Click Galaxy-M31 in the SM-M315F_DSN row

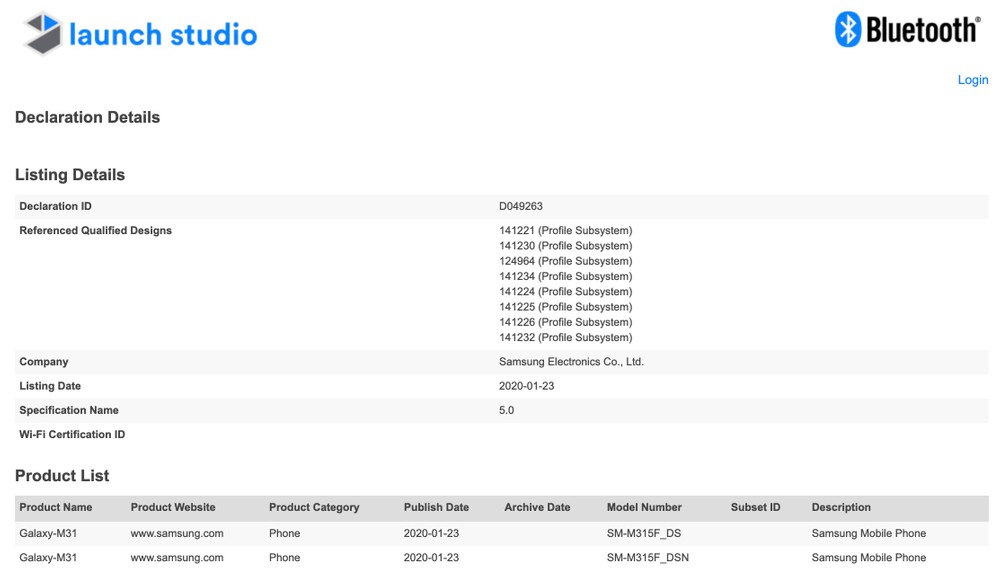click(x=48, y=558)
